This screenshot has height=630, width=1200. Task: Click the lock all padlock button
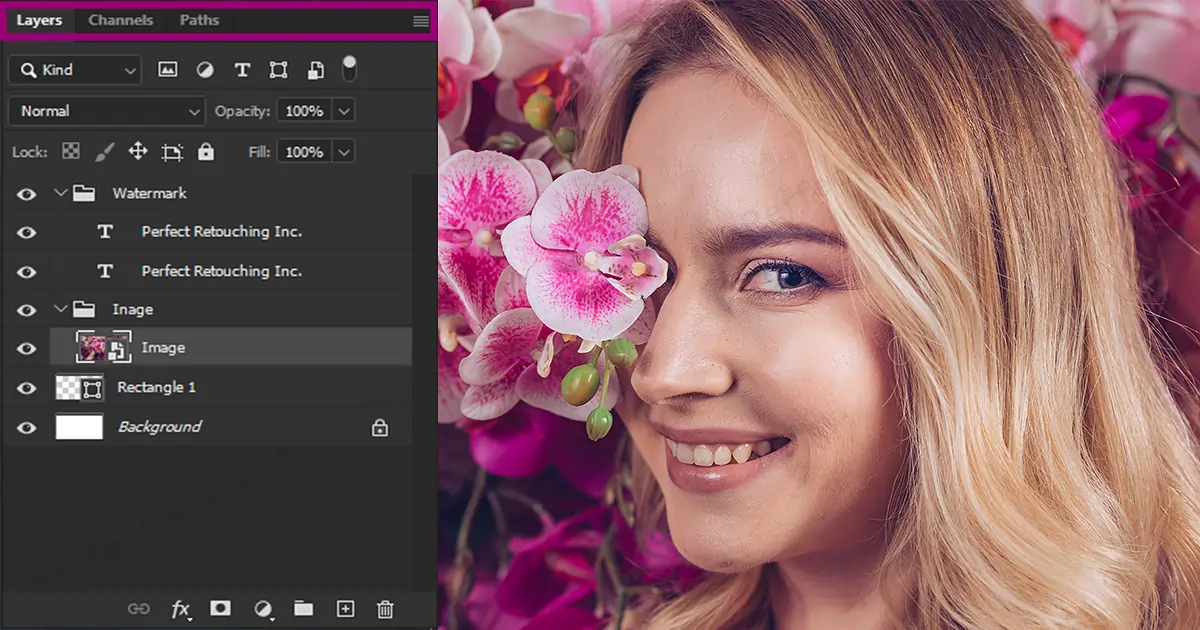pos(206,152)
